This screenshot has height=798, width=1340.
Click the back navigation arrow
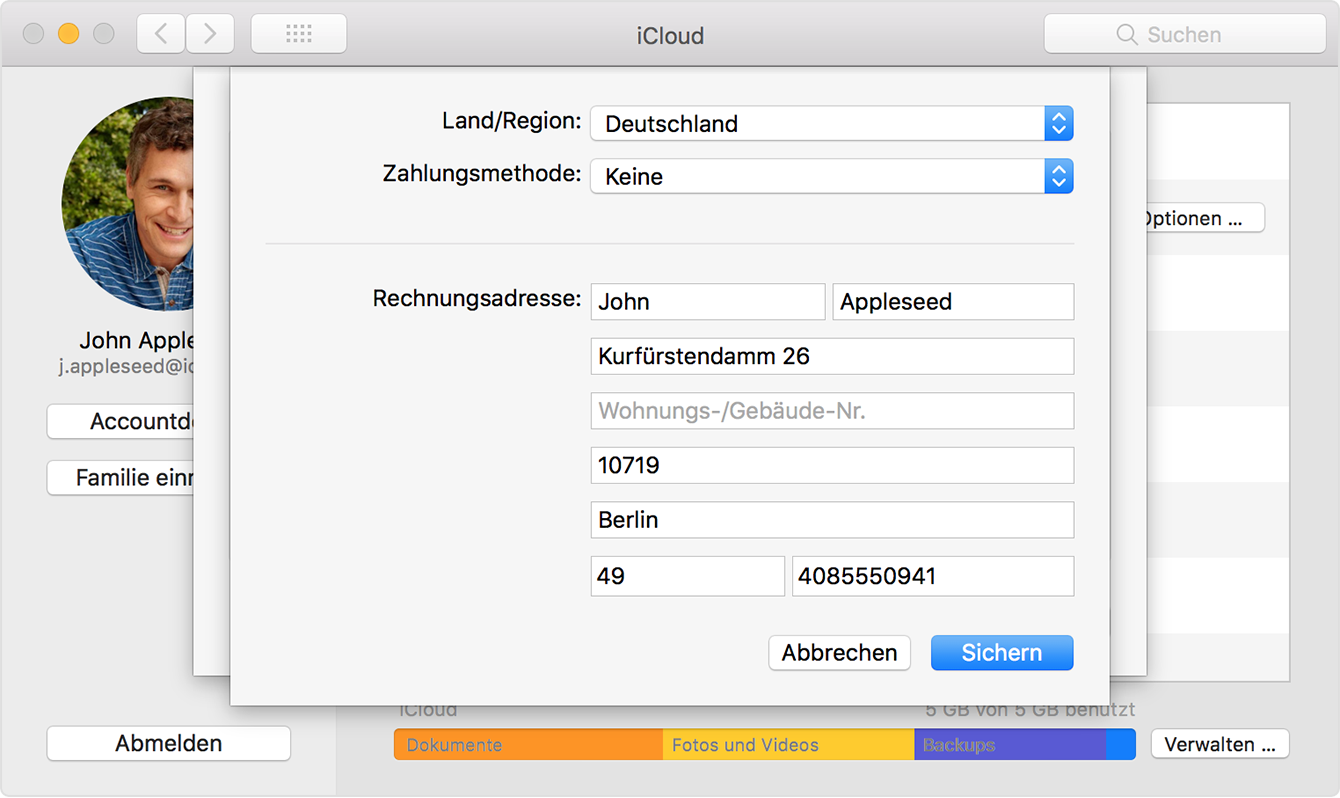coord(160,32)
